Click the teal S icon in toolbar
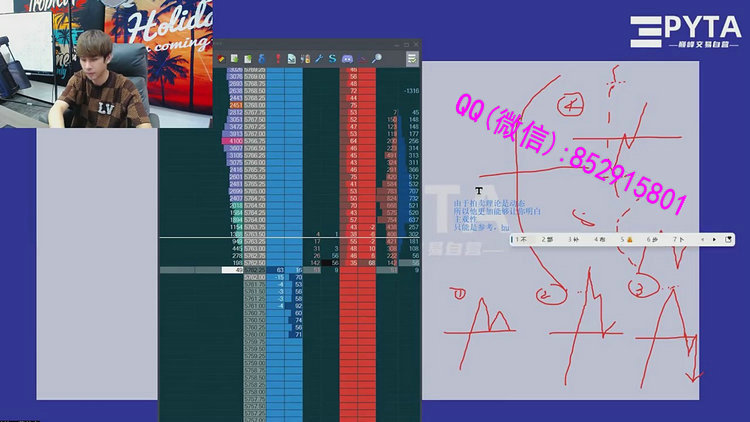This screenshot has width=750, height=422. coord(332,59)
